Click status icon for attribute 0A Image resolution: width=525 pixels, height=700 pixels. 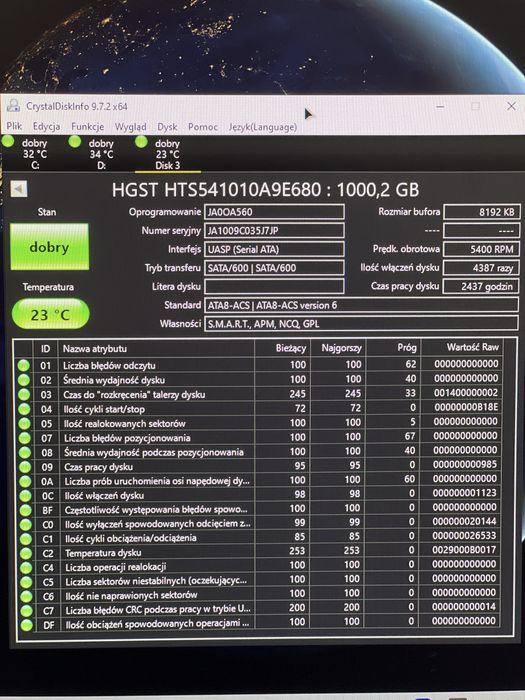tap(25, 481)
